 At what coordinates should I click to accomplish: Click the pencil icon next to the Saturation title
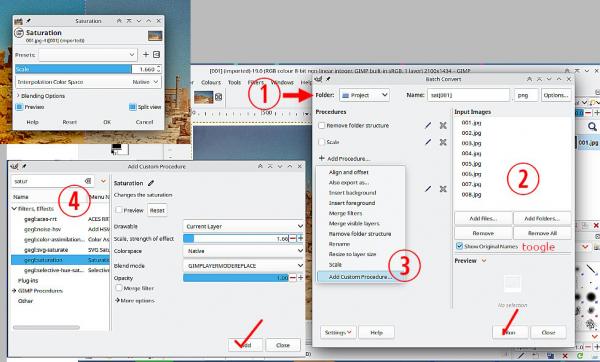click(151, 183)
